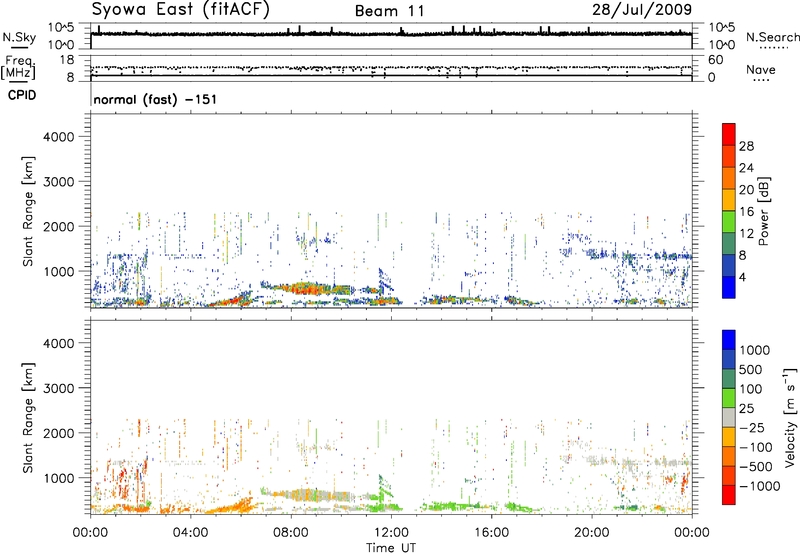Click the 'Time UT' axis title
The height and width of the screenshot is (554, 800).
pyautogui.click(x=391, y=548)
